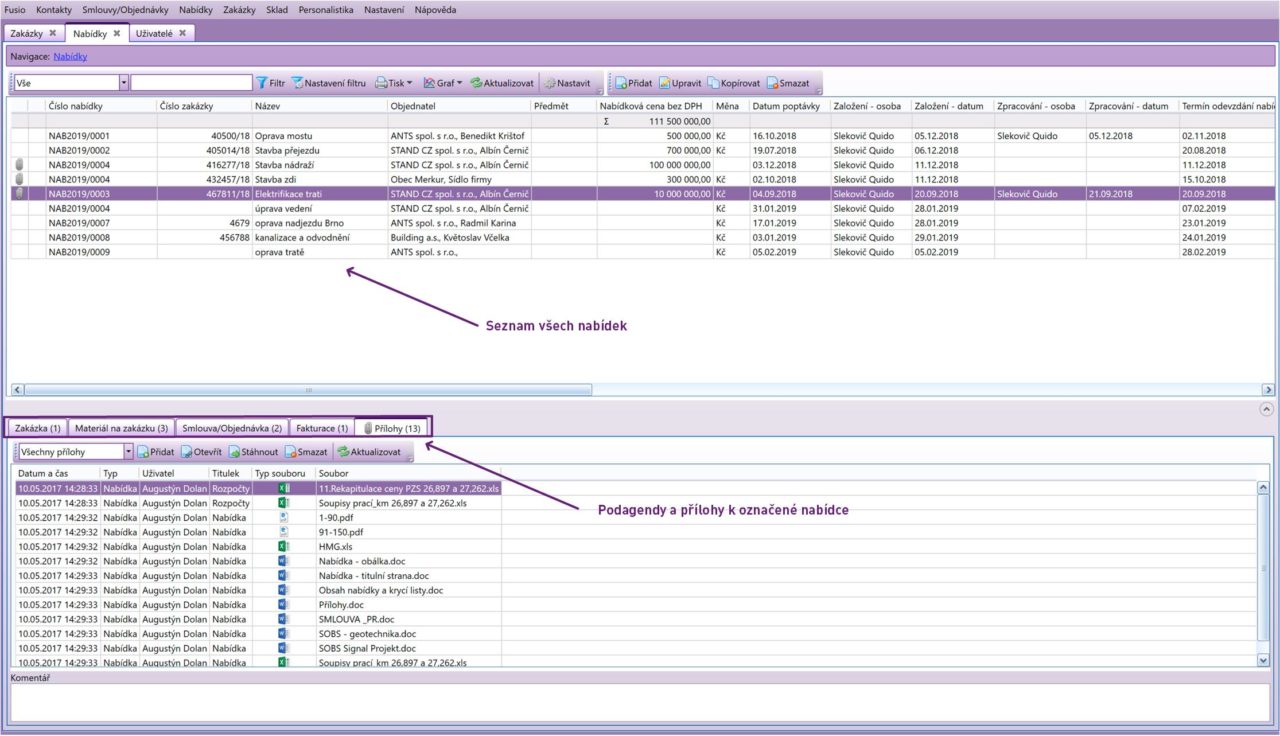Click Aktualizovat in the attachments toolbar
Viewport: 1280px width, 736px height.
point(367,452)
